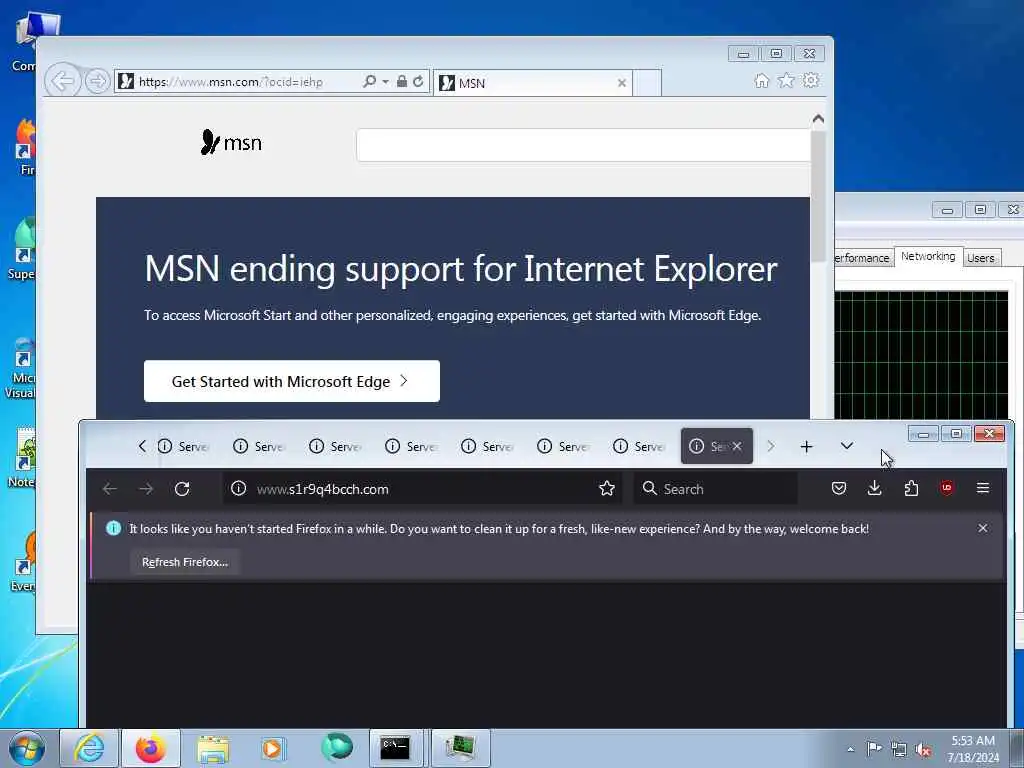Open uBlock Origin red shield icon
The height and width of the screenshot is (768, 1024).
click(x=947, y=488)
